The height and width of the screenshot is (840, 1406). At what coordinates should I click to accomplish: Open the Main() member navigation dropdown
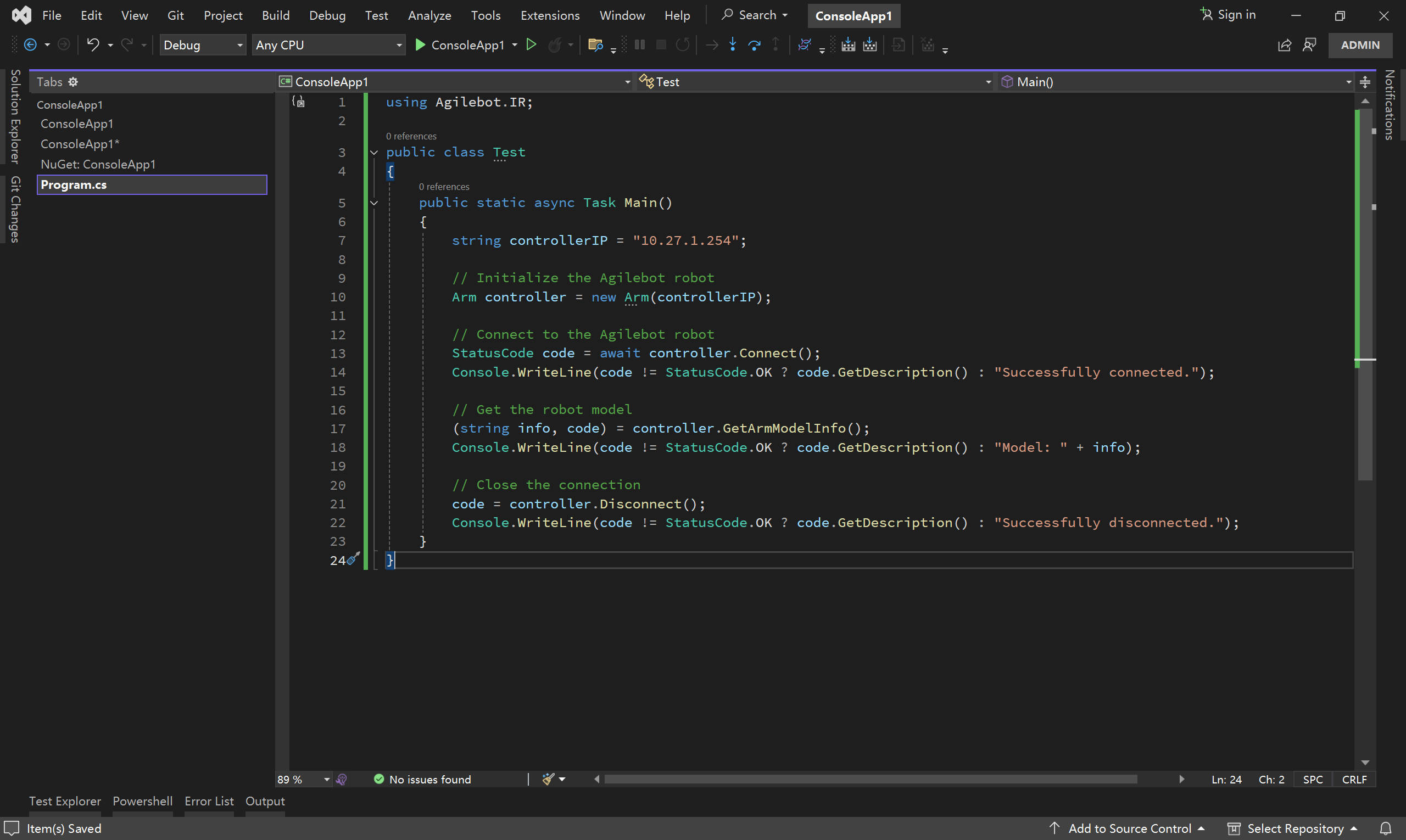pos(1176,82)
